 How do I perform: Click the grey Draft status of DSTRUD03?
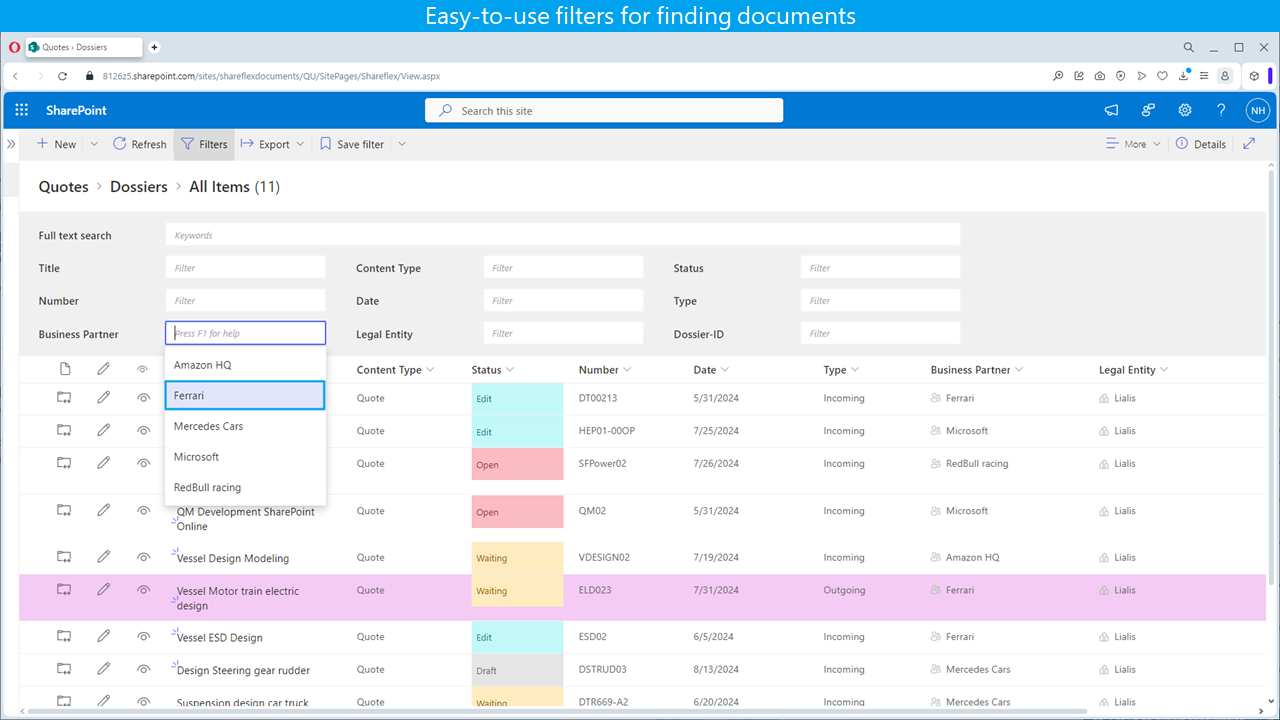[x=517, y=670]
